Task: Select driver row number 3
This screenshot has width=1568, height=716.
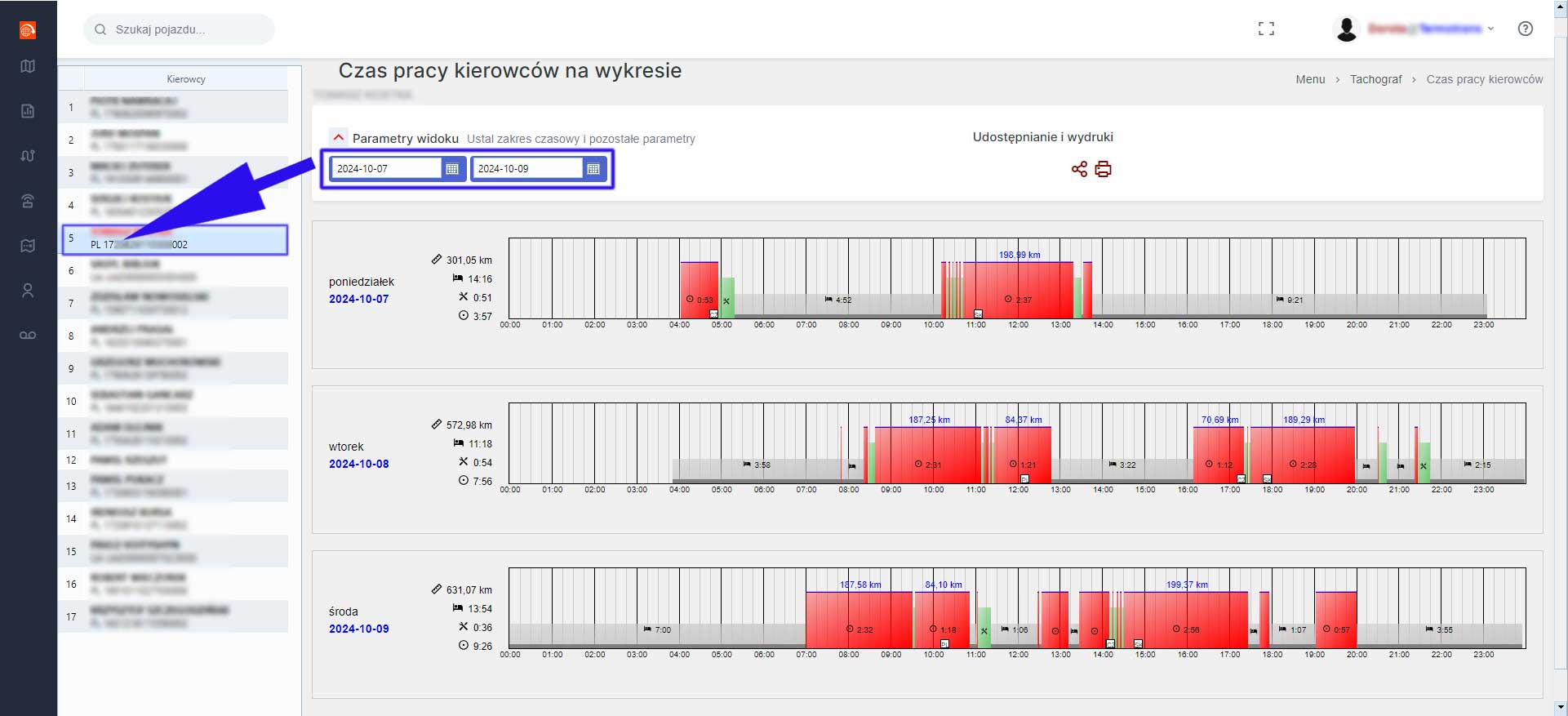Action: pyautogui.click(x=173, y=172)
